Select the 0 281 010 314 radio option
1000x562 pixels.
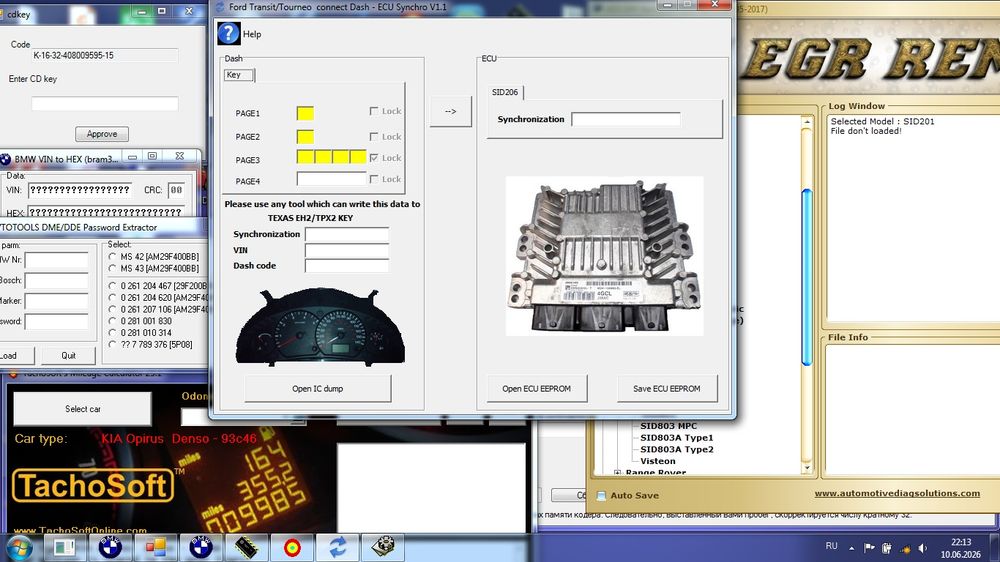[112, 332]
